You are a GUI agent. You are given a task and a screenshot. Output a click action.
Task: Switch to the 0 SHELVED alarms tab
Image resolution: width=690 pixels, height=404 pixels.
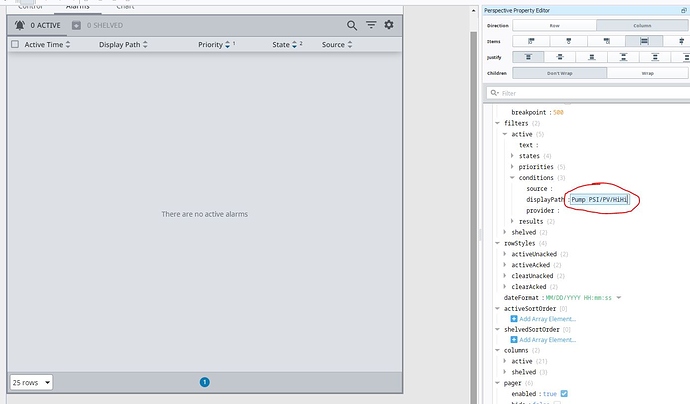[98, 26]
